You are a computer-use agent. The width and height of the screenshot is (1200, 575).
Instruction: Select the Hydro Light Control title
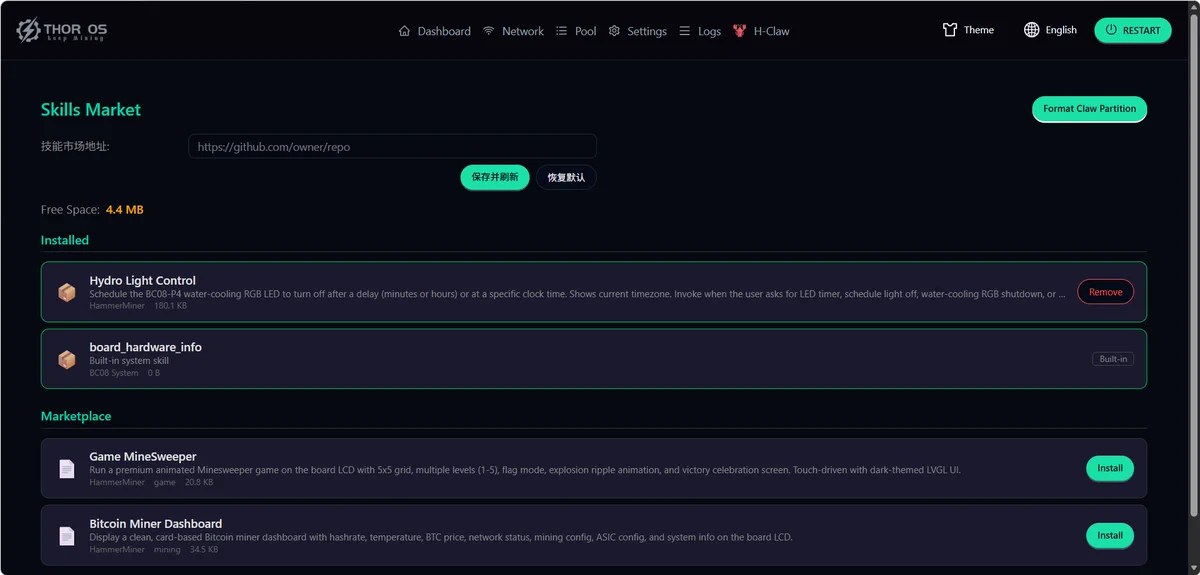pyautogui.click(x=143, y=281)
